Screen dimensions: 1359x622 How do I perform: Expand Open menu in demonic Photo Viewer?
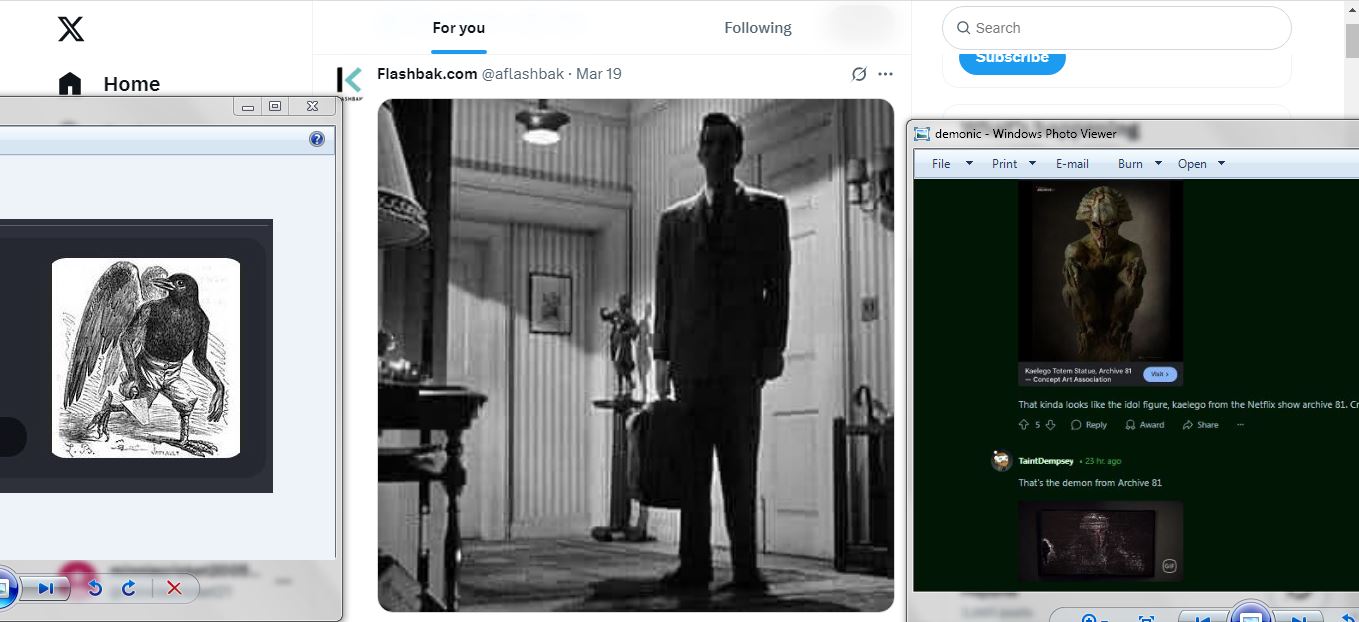1201,163
